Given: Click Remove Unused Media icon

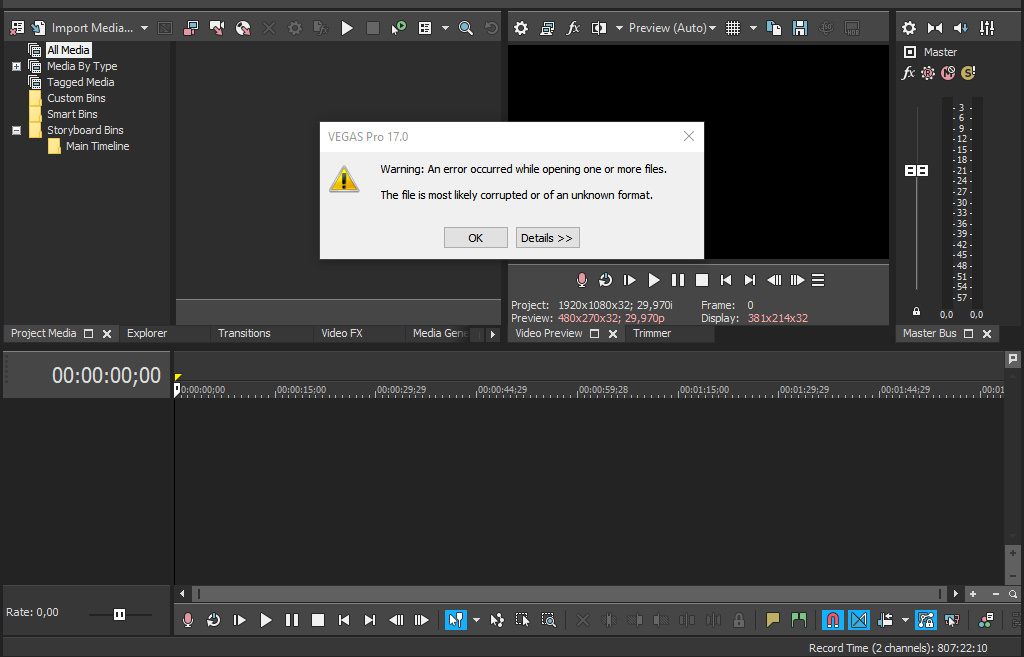Looking at the screenshot, I should (18, 27).
